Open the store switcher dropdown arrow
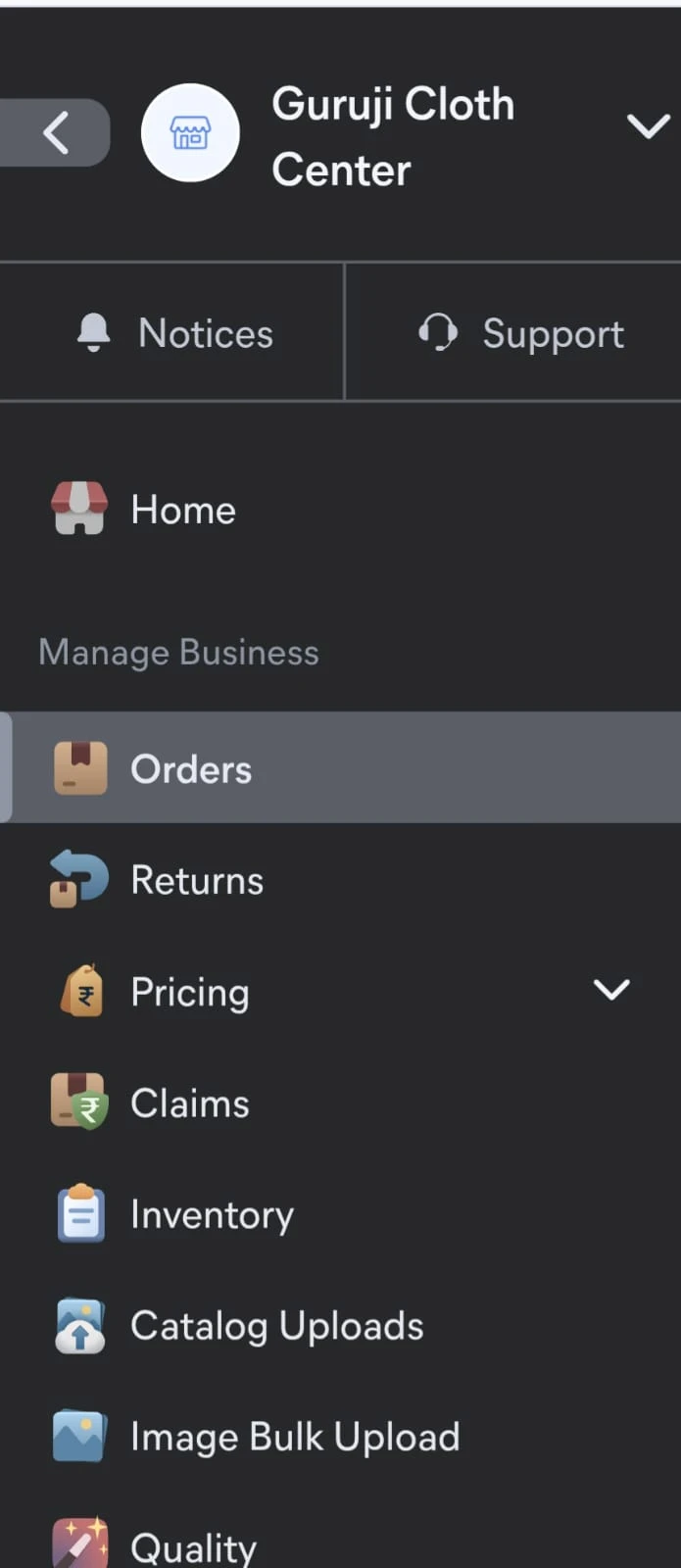This screenshot has width=681, height=1568. coord(648,126)
